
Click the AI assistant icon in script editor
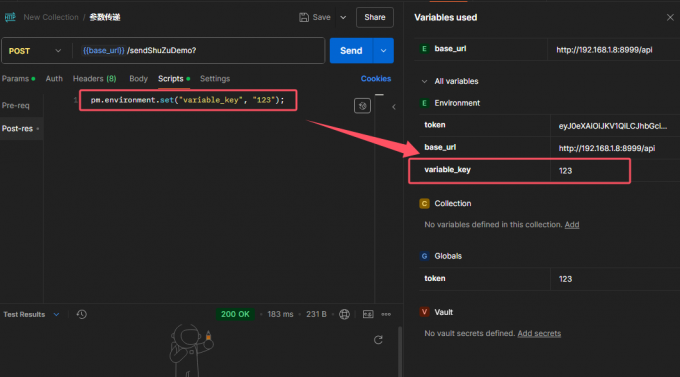[x=363, y=106]
